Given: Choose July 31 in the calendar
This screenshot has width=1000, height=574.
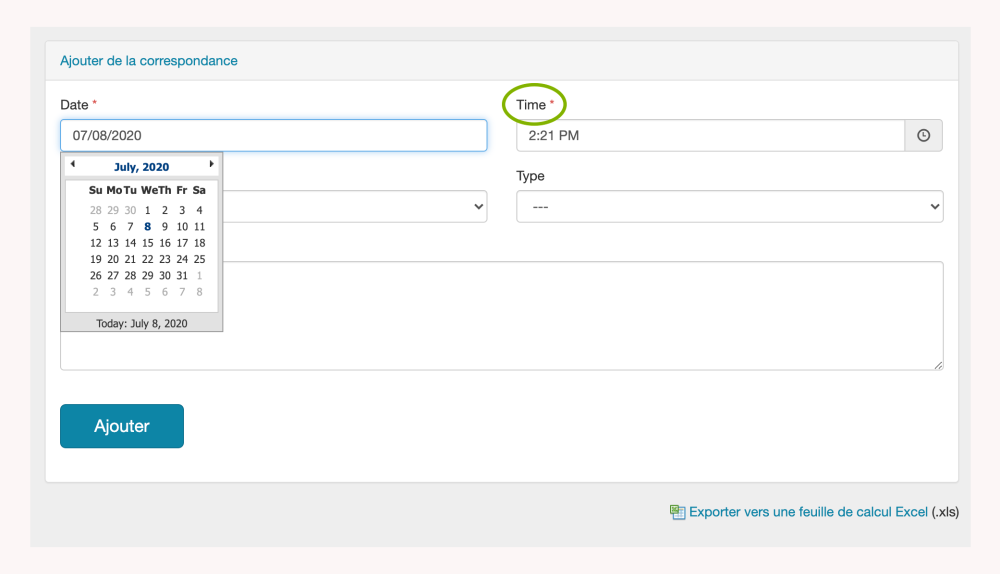Looking at the screenshot, I should [x=182, y=276].
